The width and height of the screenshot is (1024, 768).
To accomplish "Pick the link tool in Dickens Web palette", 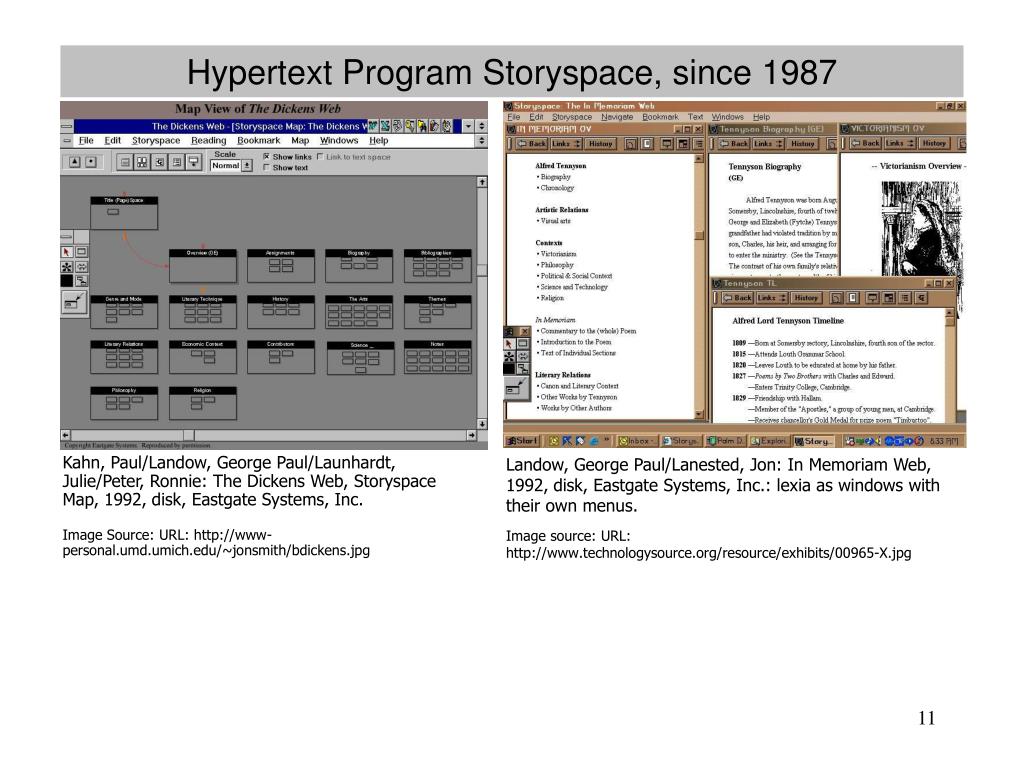I will [82, 266].
